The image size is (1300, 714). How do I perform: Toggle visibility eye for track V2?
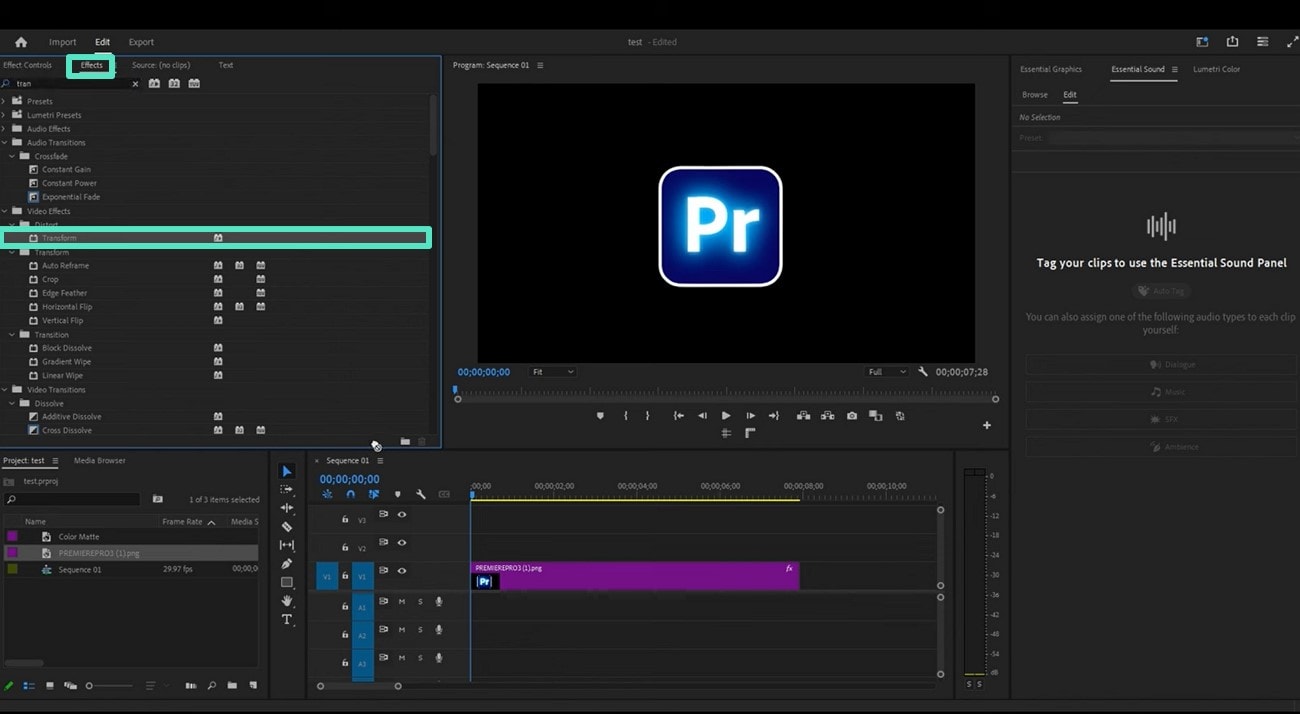(x=402, y=543)
